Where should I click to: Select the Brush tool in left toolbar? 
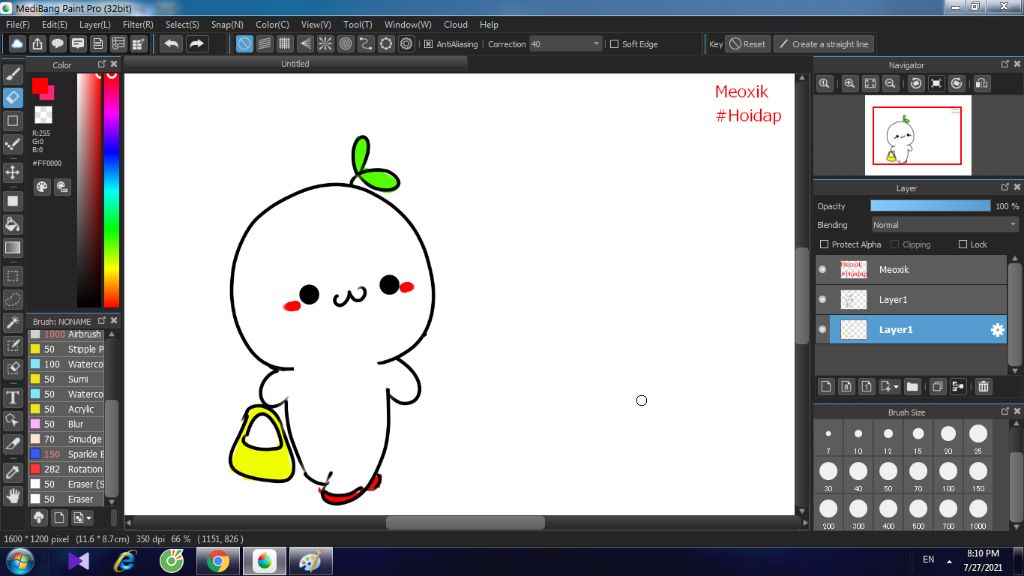pyautogui.click(x=13, y=73)
